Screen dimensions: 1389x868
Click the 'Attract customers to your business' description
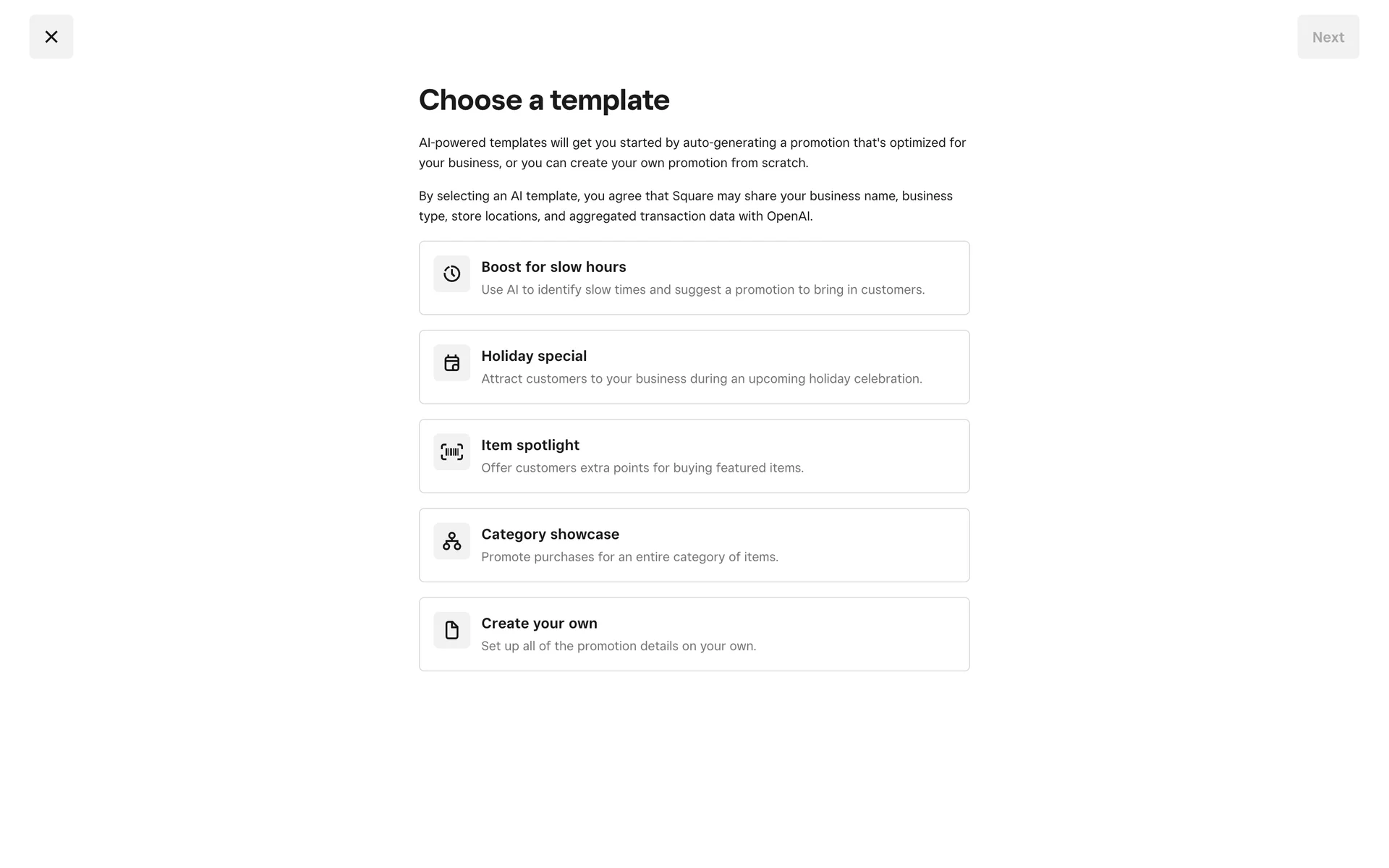(x=702, y=378)
